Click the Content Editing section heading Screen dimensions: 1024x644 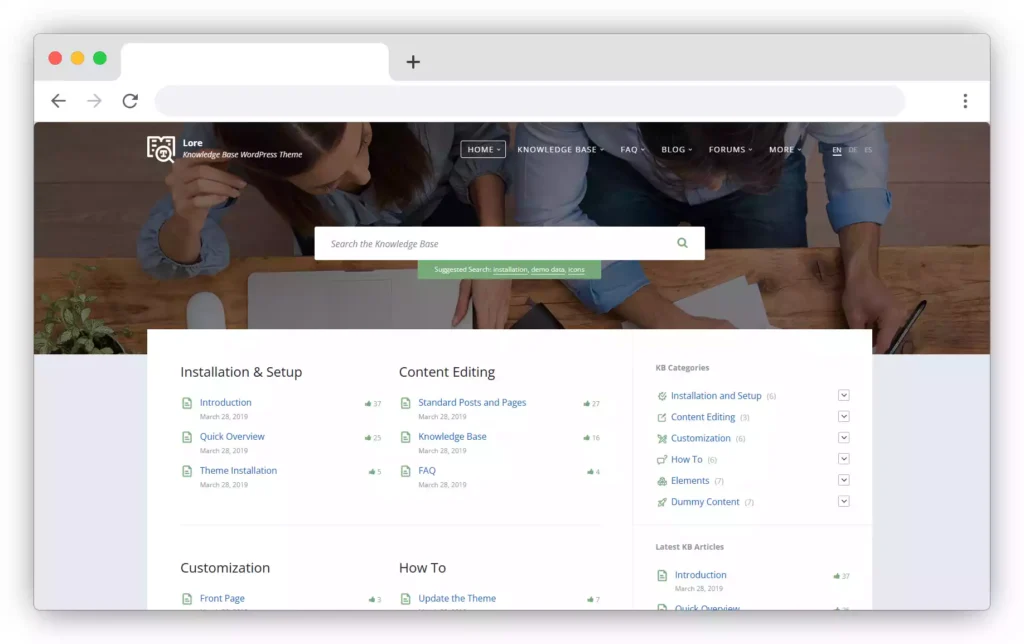(x=447, y=372)
